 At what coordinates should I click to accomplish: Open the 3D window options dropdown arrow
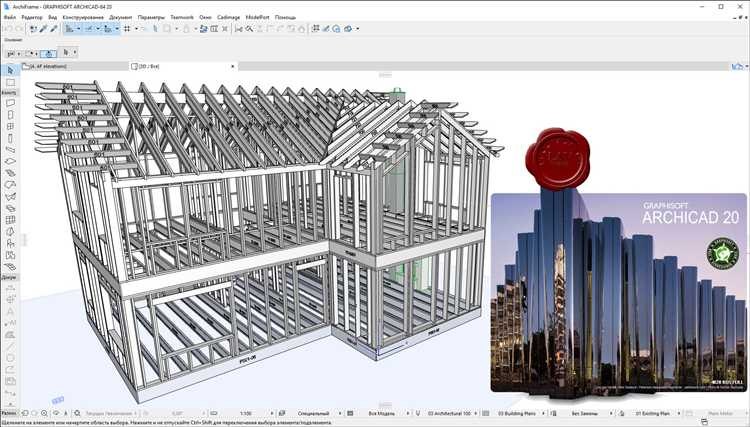(x=357, y=29)
